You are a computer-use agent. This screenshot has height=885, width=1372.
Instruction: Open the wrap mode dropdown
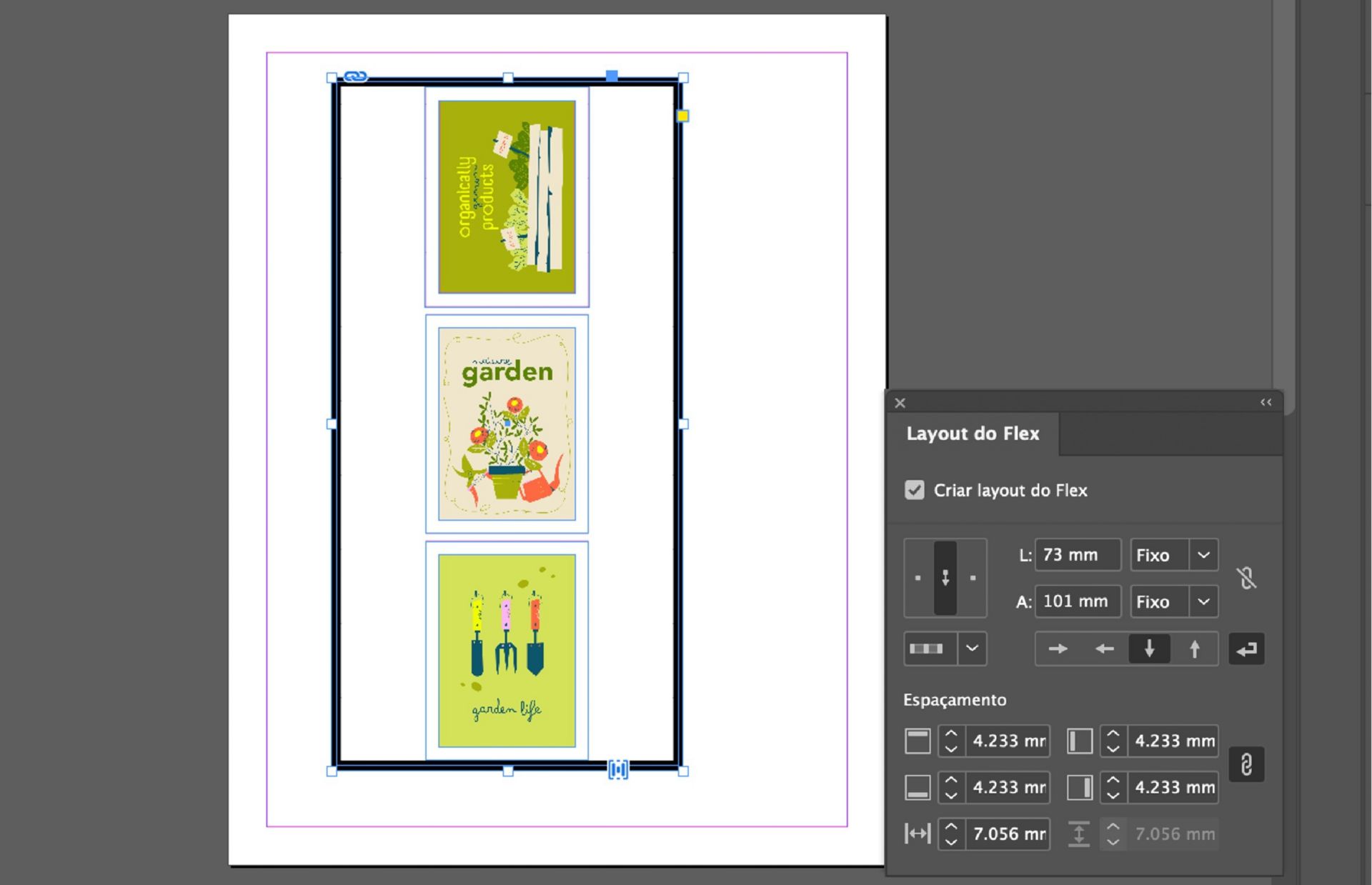point(972,649)
